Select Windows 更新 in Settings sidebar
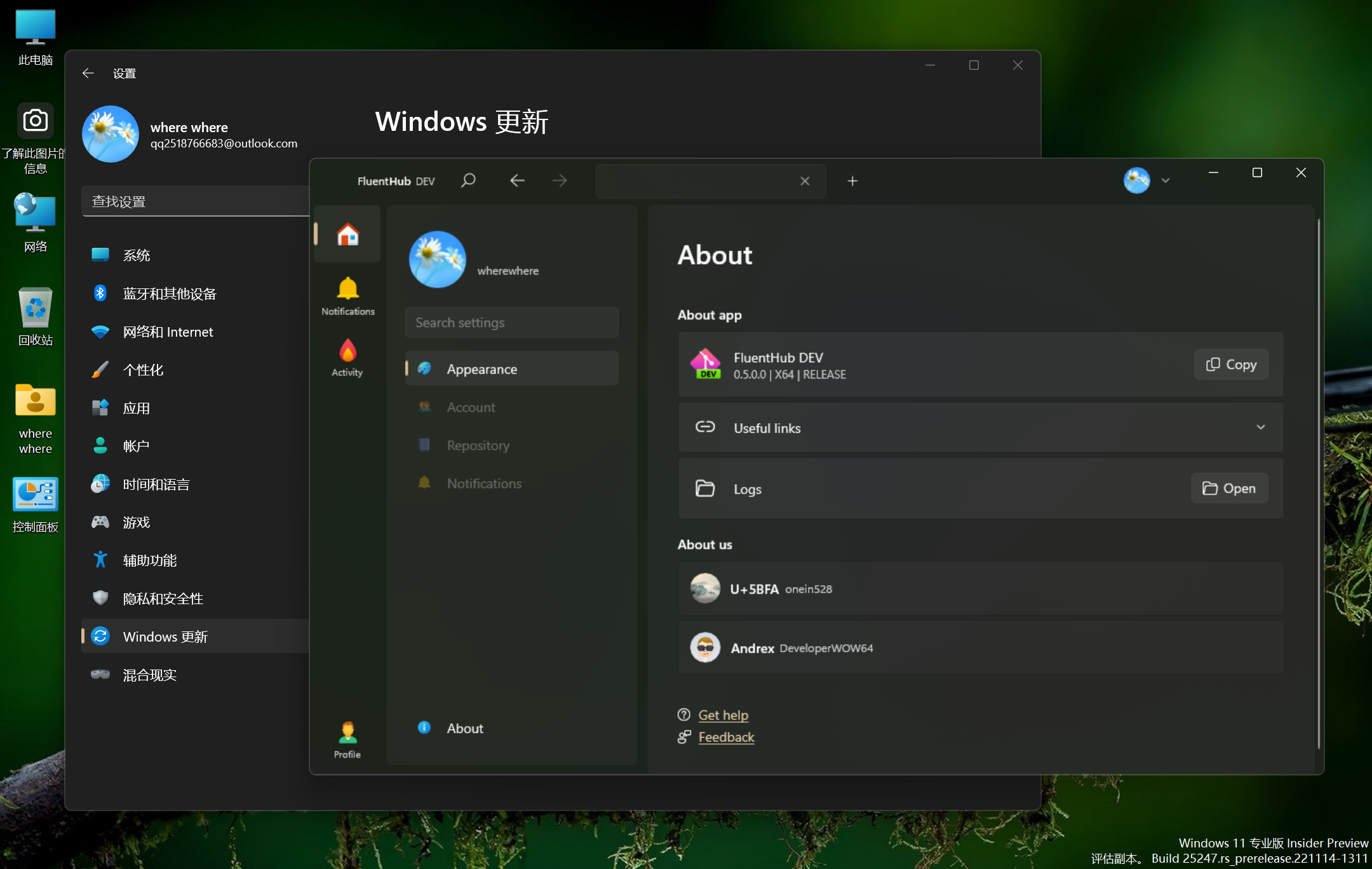 click(x=196, y=637)
